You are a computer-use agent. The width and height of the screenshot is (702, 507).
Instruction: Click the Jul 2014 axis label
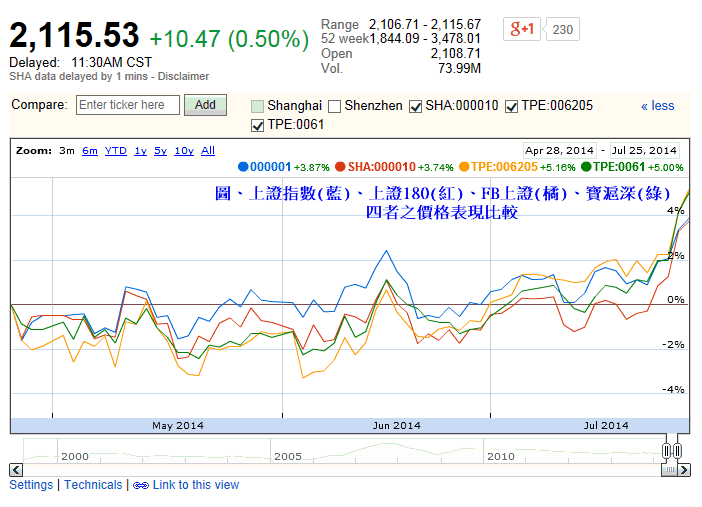coord(606,425)
